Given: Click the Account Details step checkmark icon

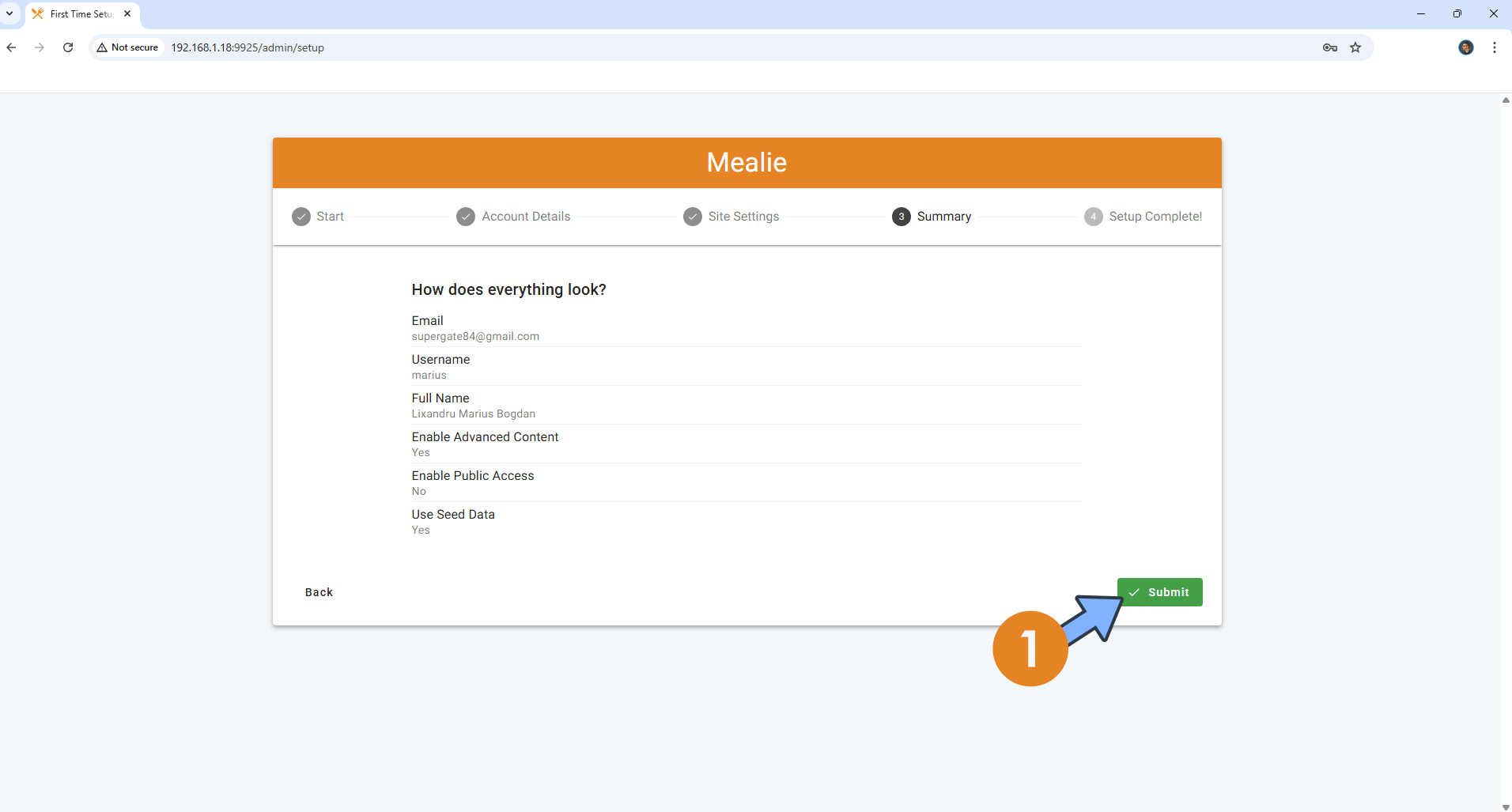Looking at the screenshot, I should coord(466,217).
